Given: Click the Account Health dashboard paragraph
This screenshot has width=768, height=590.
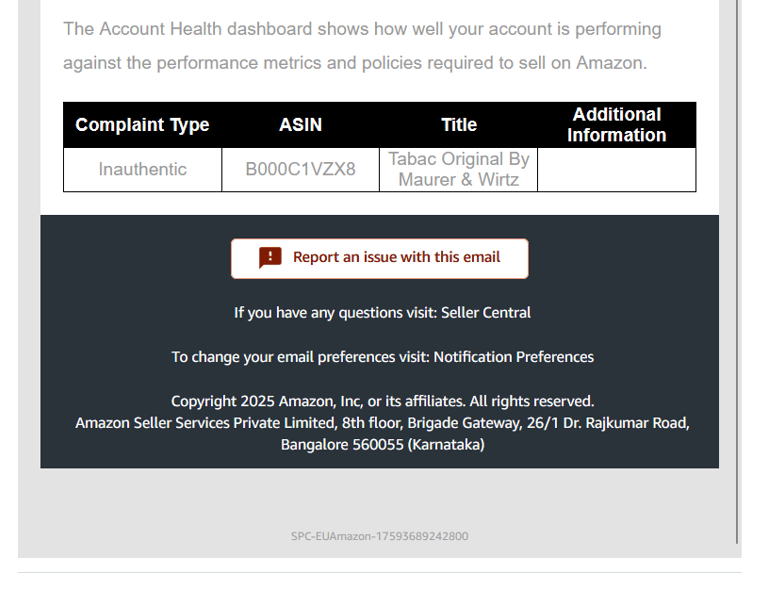Looking at the screenshot, I should [x=362, y=46].
